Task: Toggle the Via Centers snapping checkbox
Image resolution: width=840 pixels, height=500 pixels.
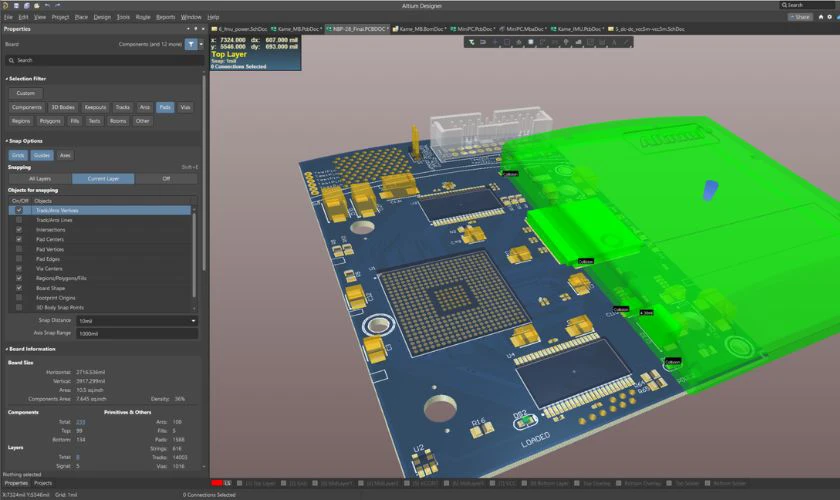Action: click(x=19, y=268)
